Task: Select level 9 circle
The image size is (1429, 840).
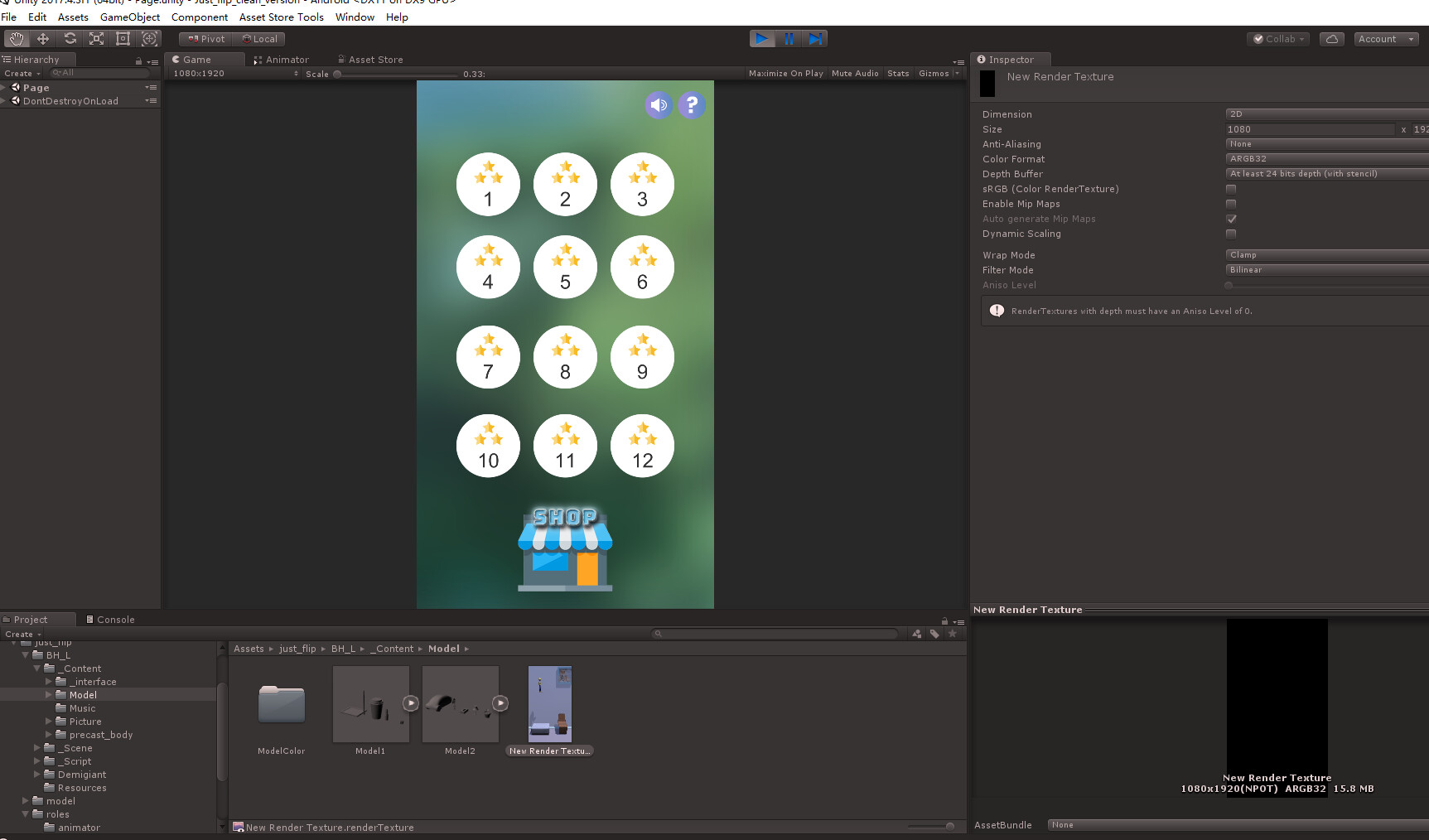Action: pyautogui.click(x=642, y=357)
